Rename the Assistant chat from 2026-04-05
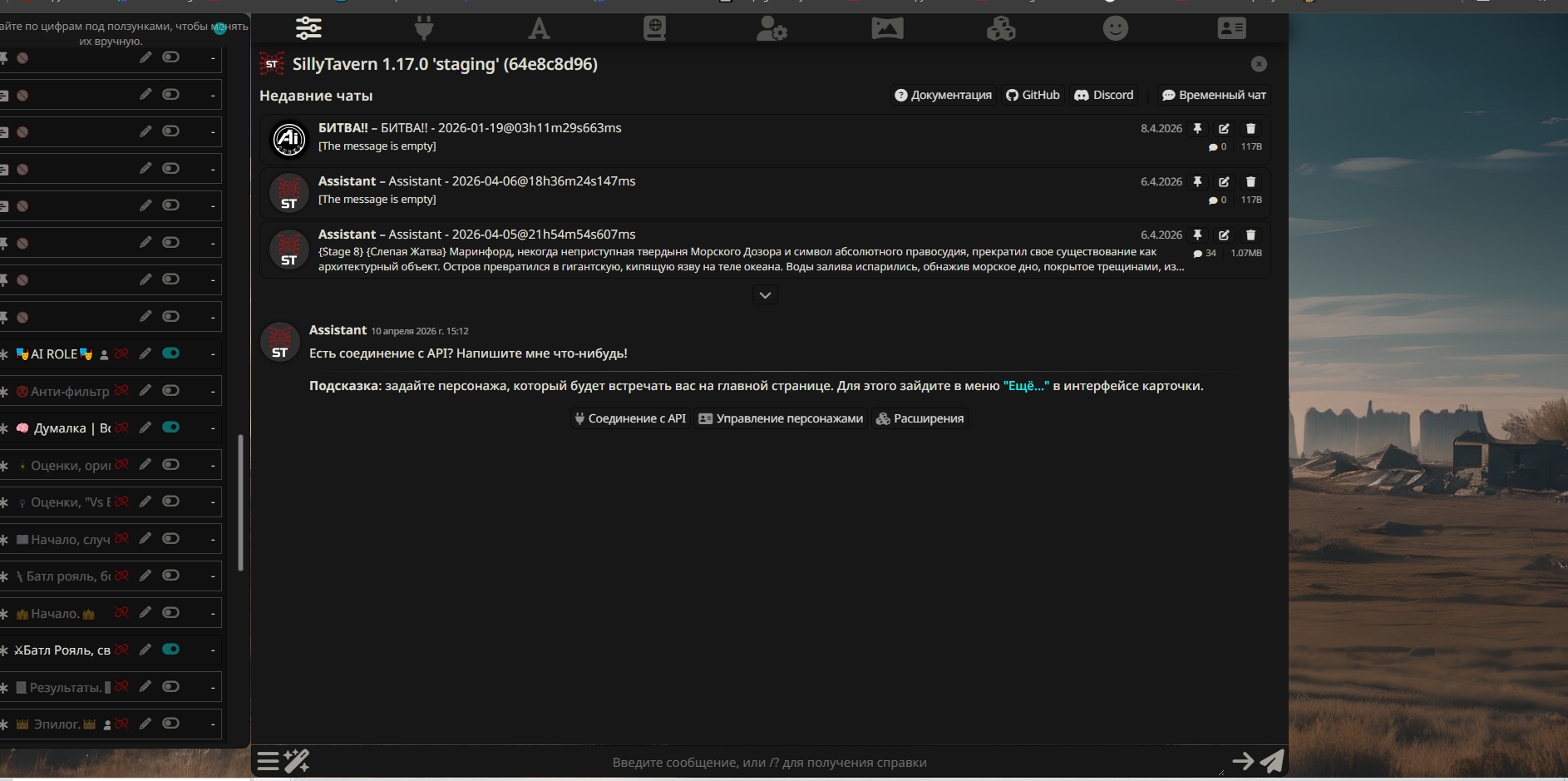This screenshot has height=781, width=1568. [1224, 235]
